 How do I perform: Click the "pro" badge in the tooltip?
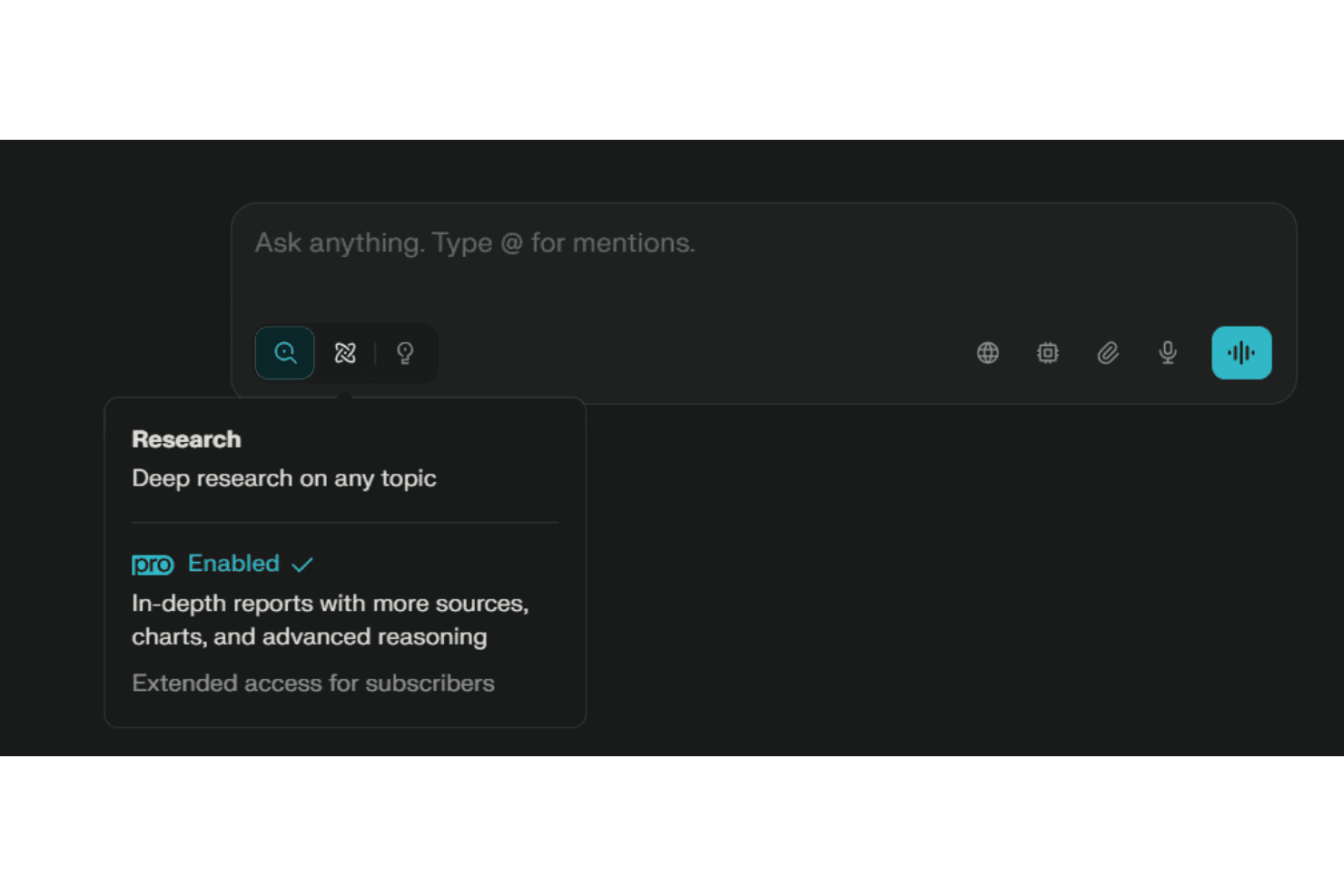[x=153, y=565]
